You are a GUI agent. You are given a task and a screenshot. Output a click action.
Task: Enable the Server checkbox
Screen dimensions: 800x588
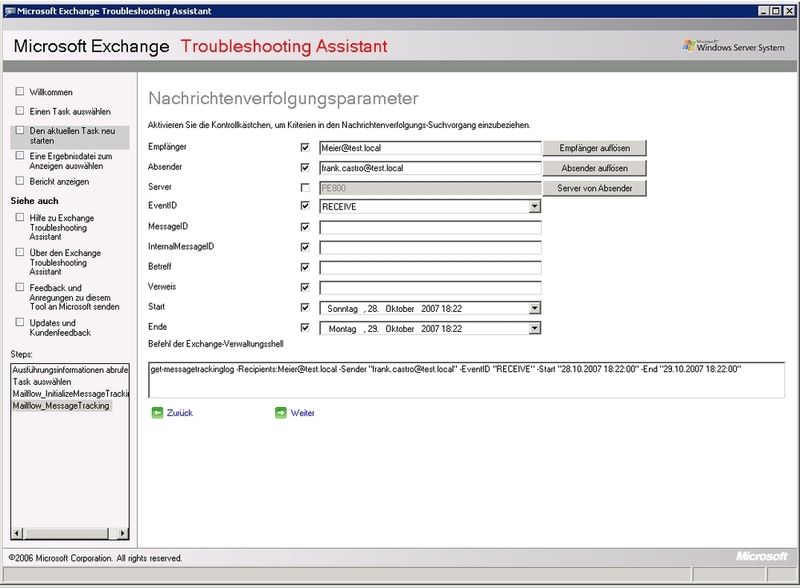tap(305, 188)
